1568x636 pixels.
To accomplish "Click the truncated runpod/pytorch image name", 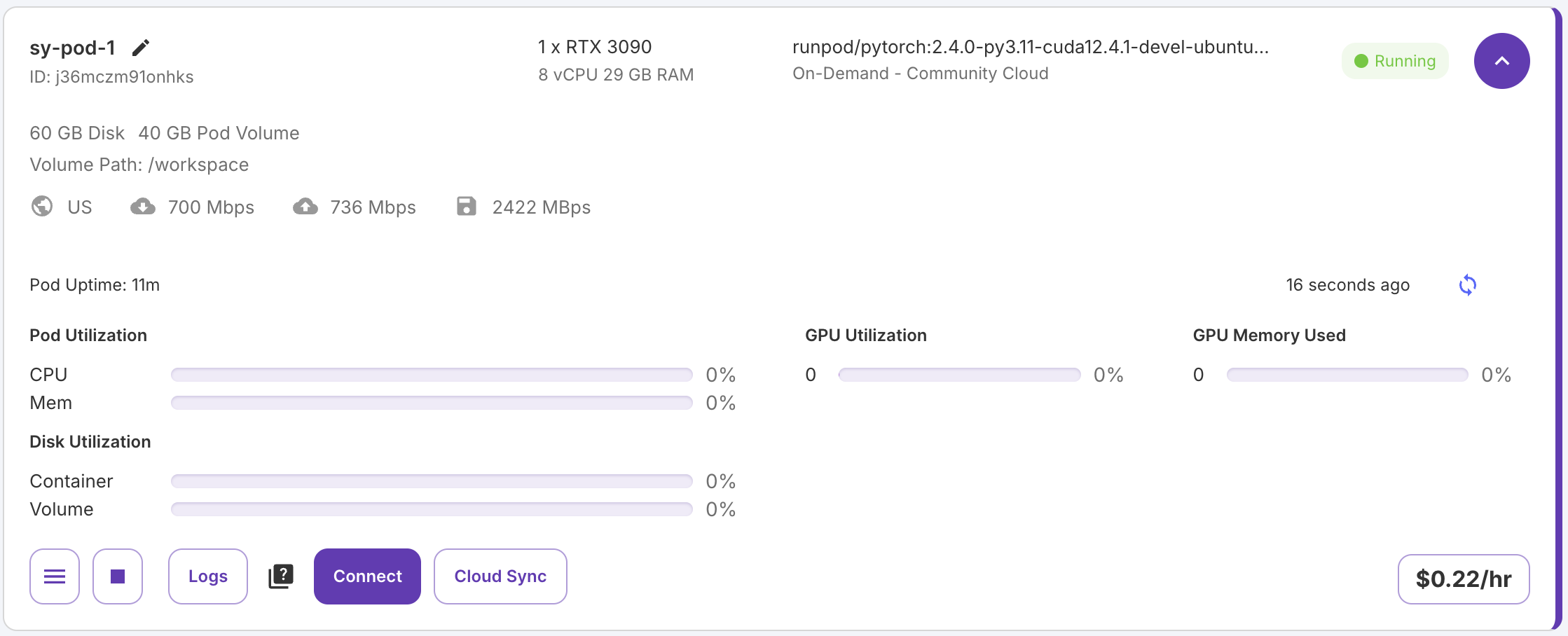I will pyautogui.click(x=1030, y=47).
